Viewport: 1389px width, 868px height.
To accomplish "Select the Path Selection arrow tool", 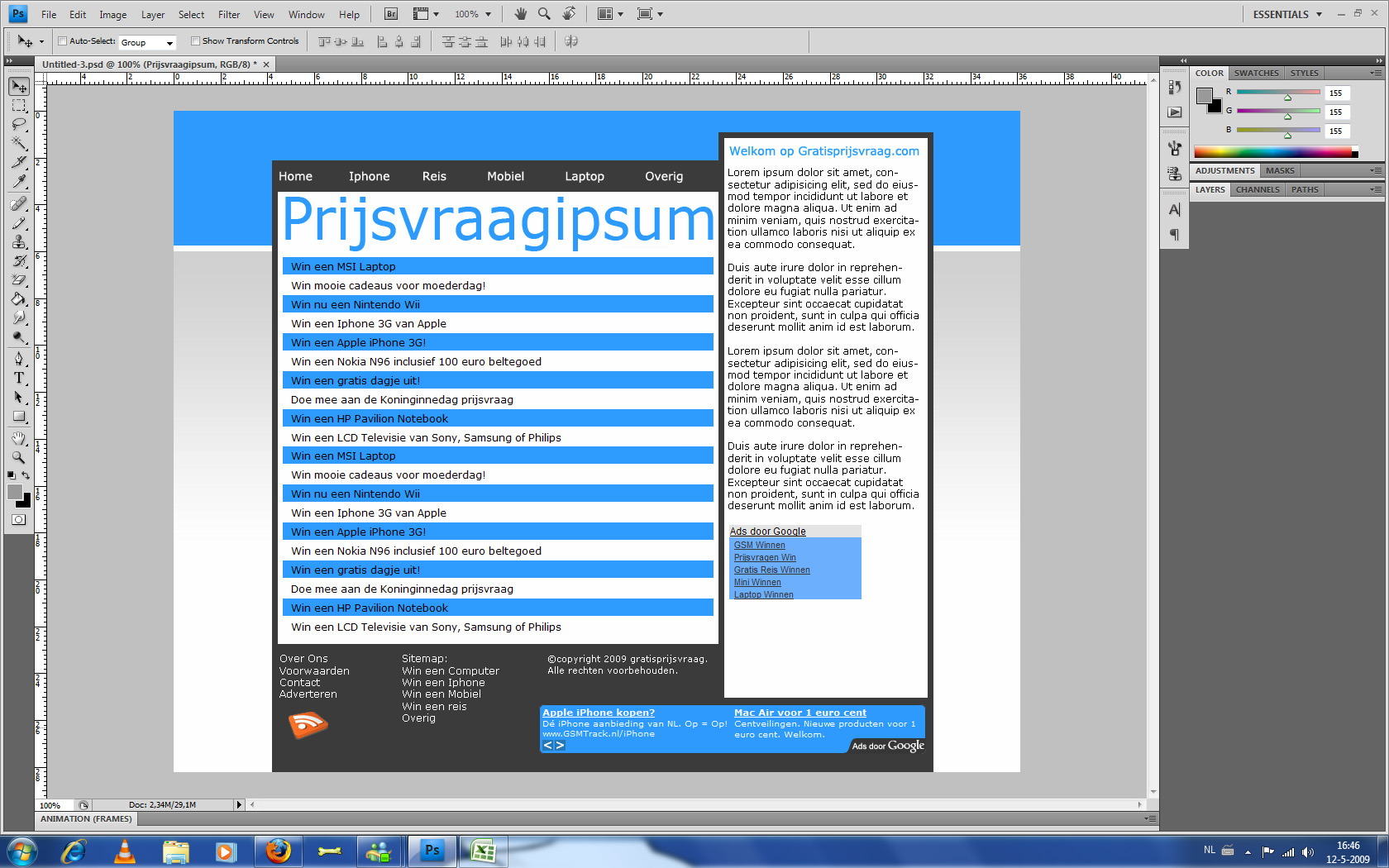I will coord(19,397).
